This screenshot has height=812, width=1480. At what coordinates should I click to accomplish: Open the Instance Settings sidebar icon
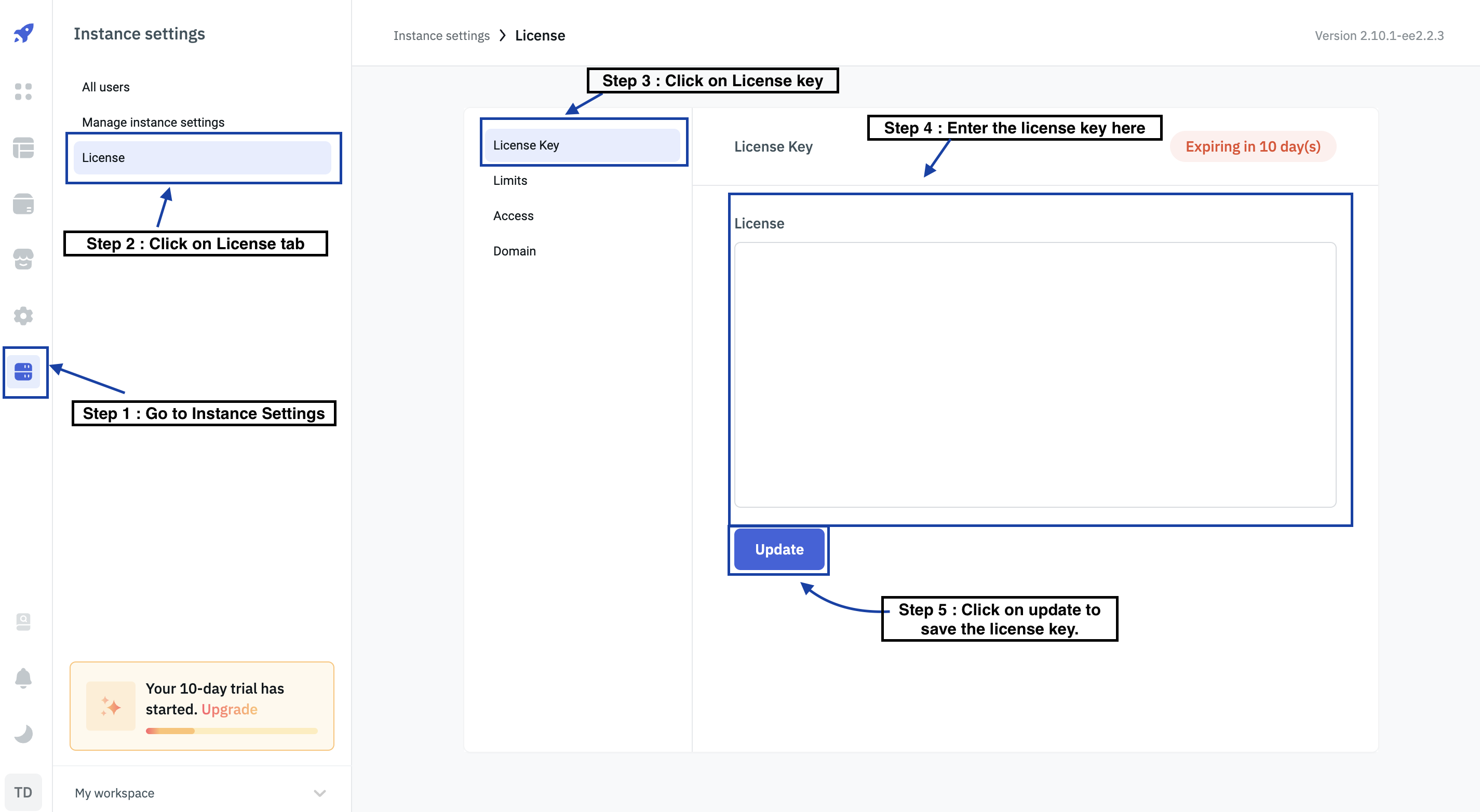point(23,372)
